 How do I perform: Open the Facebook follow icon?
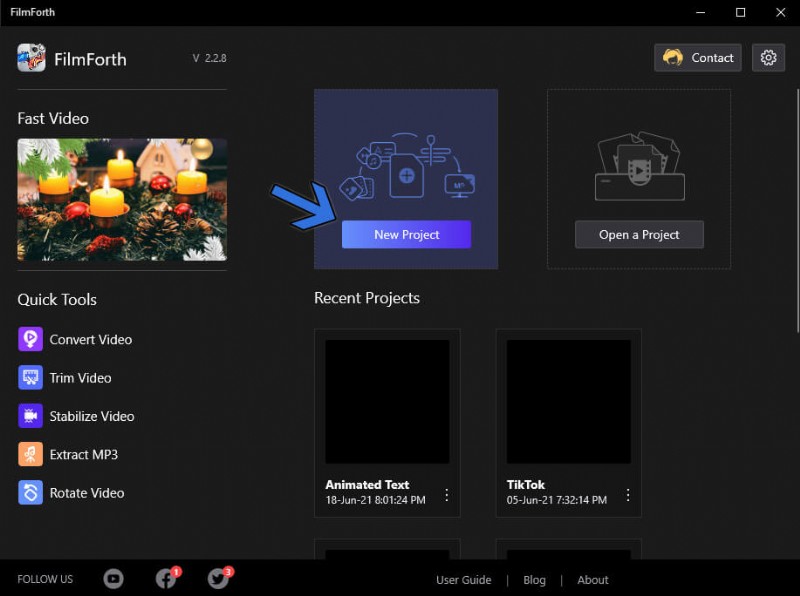[166, 579]
